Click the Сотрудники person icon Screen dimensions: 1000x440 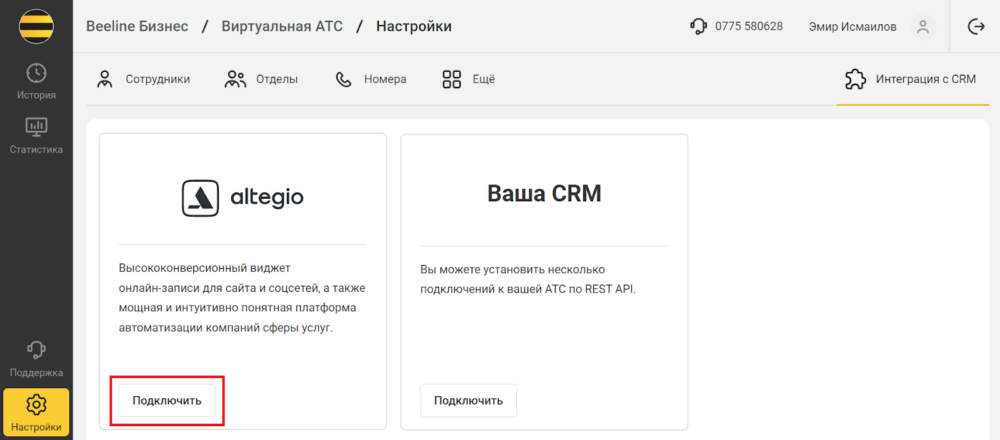105,80
